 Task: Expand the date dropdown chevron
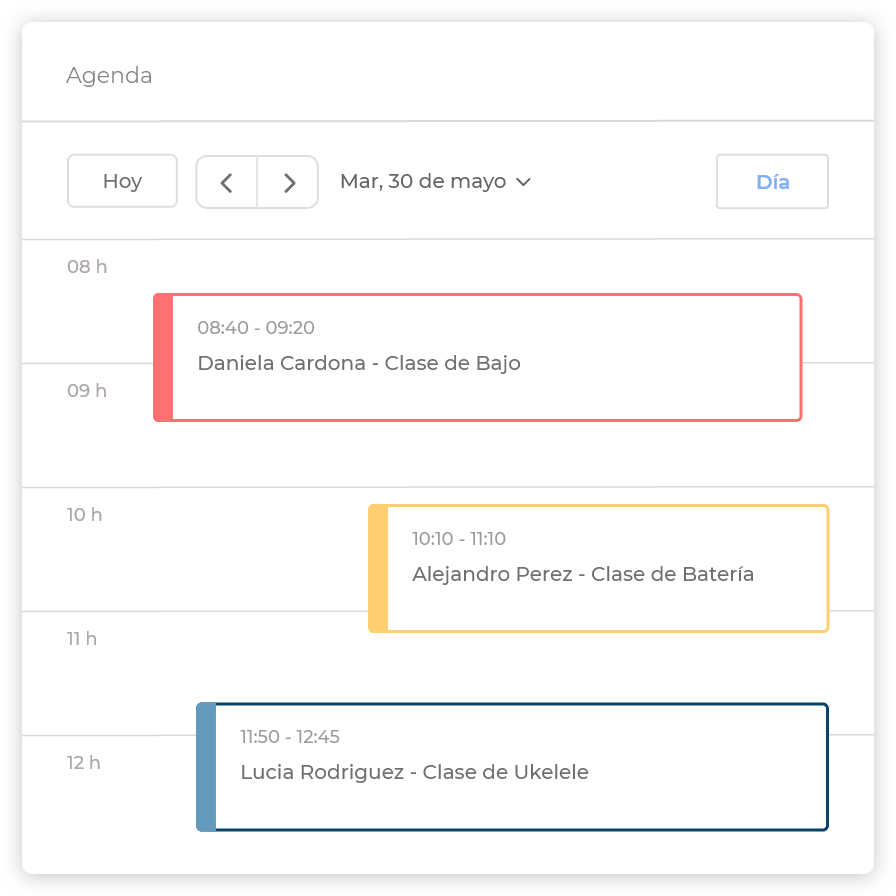(523, 182)
